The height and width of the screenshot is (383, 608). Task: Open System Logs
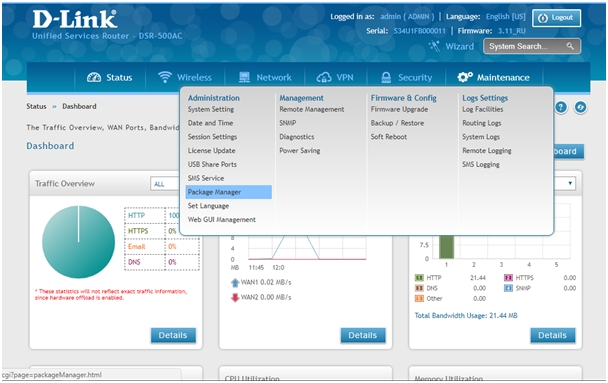(x=481, y=137)
